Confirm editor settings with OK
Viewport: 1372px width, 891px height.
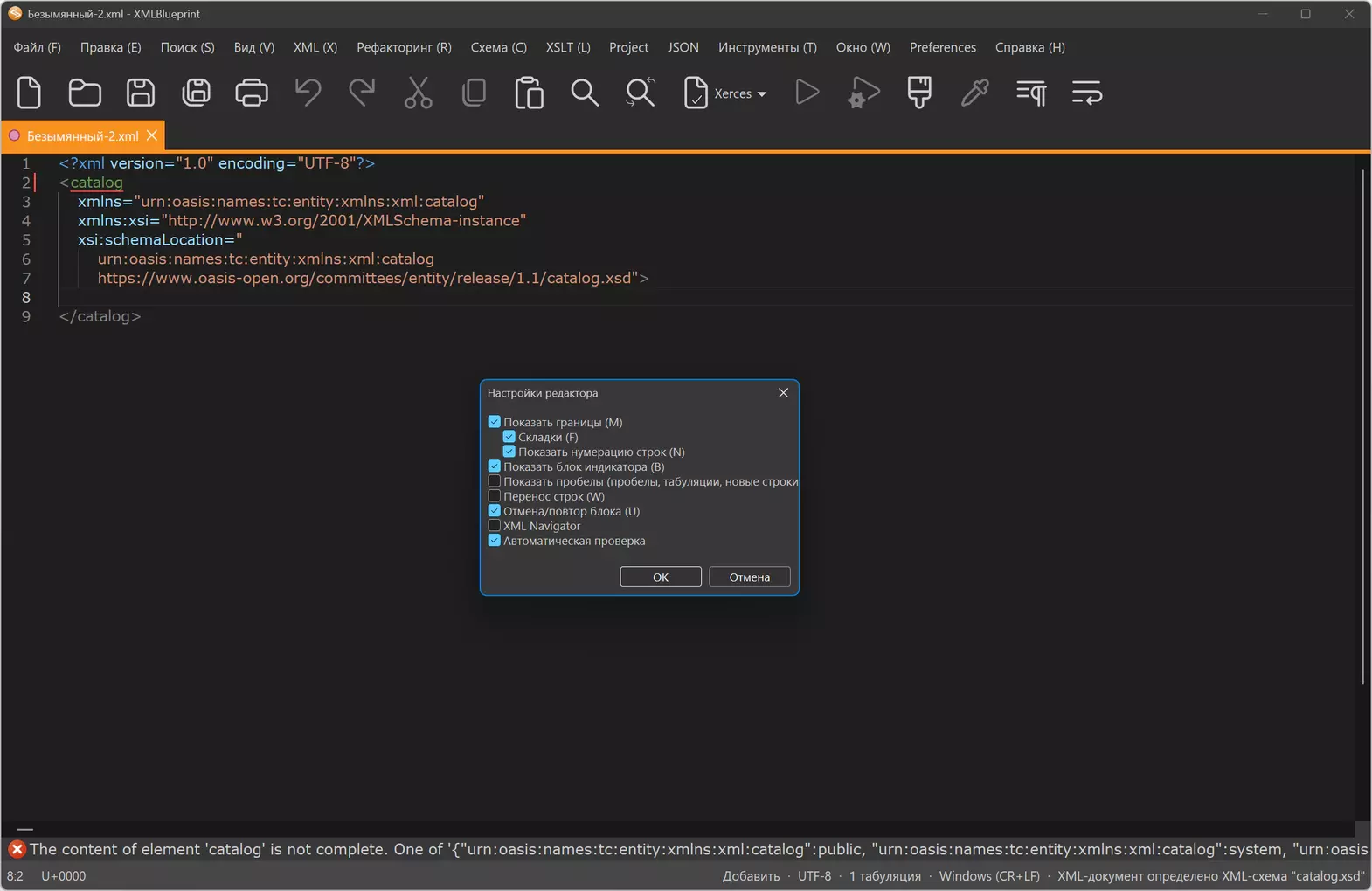(x=661, y=577)
